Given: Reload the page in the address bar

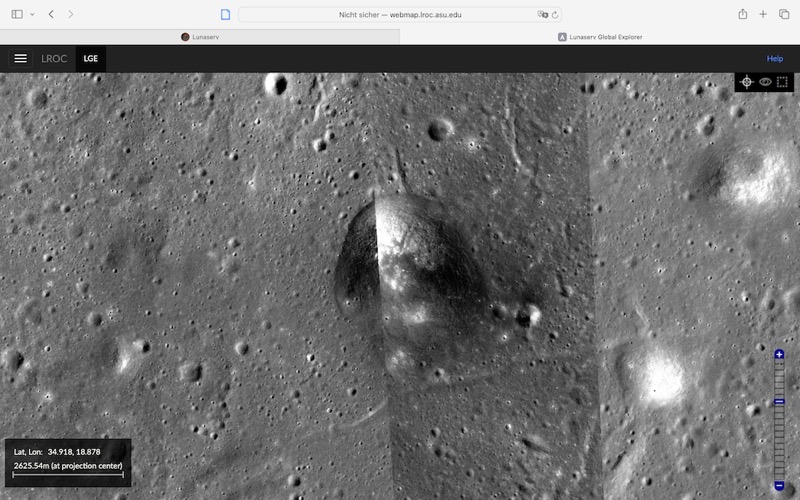Looking at the screenshot, I should pos(555,15).
